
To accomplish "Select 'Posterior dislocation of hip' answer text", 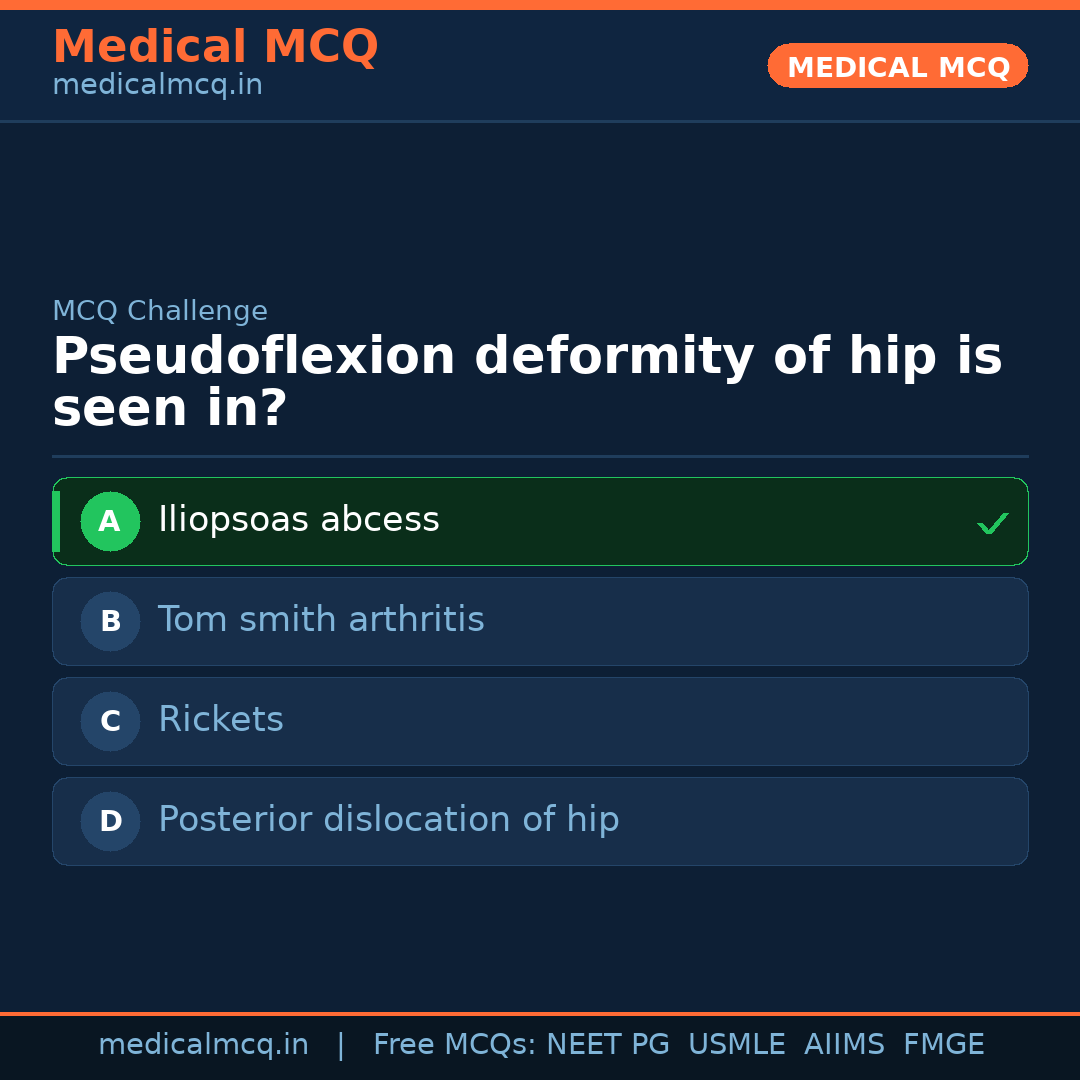I will point(388,820).
